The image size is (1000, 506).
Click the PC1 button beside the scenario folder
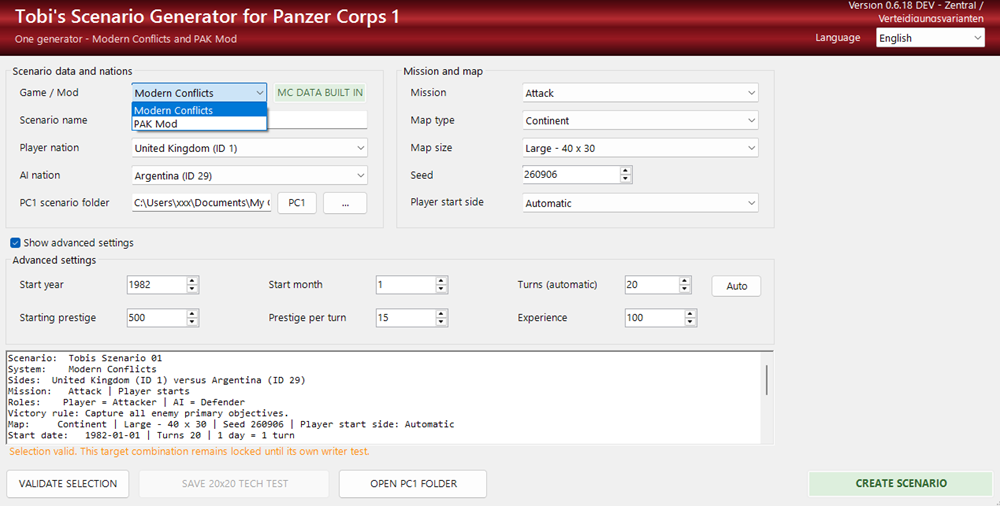pyautogui.click(x=297, y=203)
